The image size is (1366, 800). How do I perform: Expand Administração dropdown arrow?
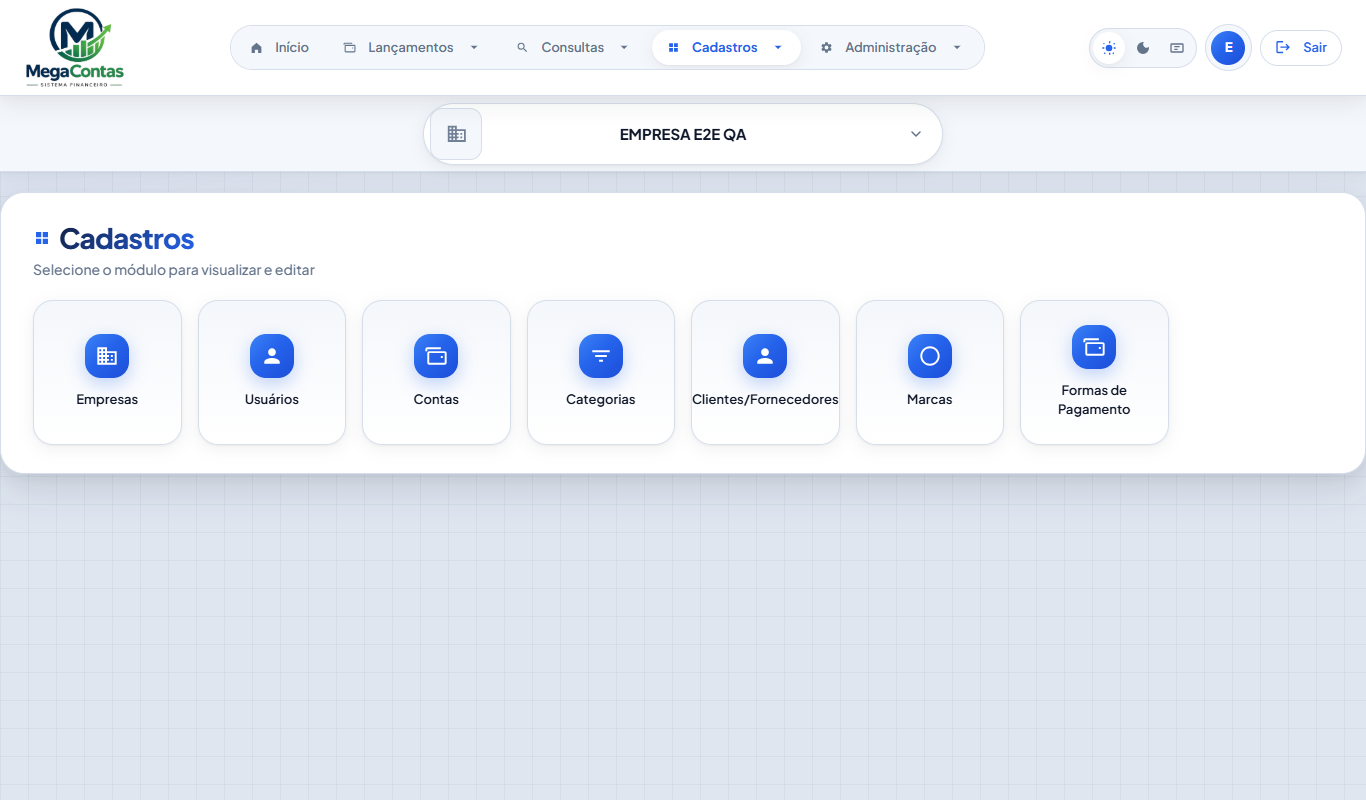click(x=957, y=48)
